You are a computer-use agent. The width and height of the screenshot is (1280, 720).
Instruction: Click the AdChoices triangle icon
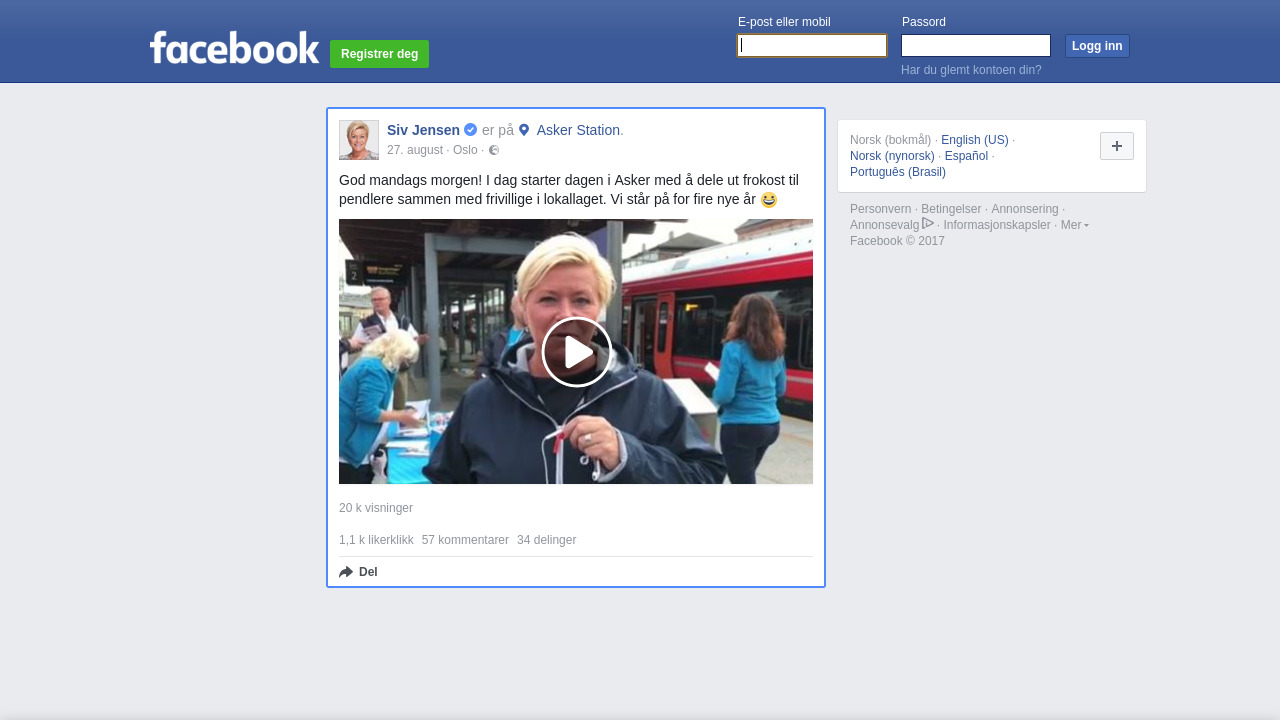pos(928,224)
